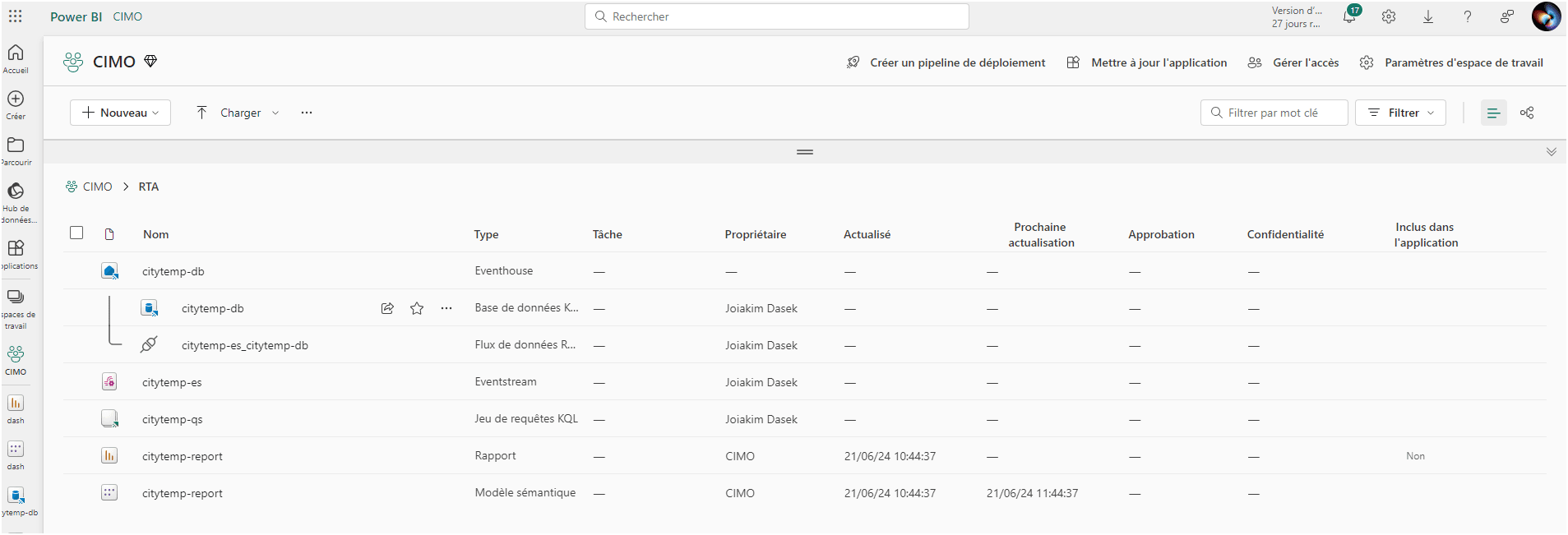
Task: Click Approbation column header
Action: pos(1161,234)
